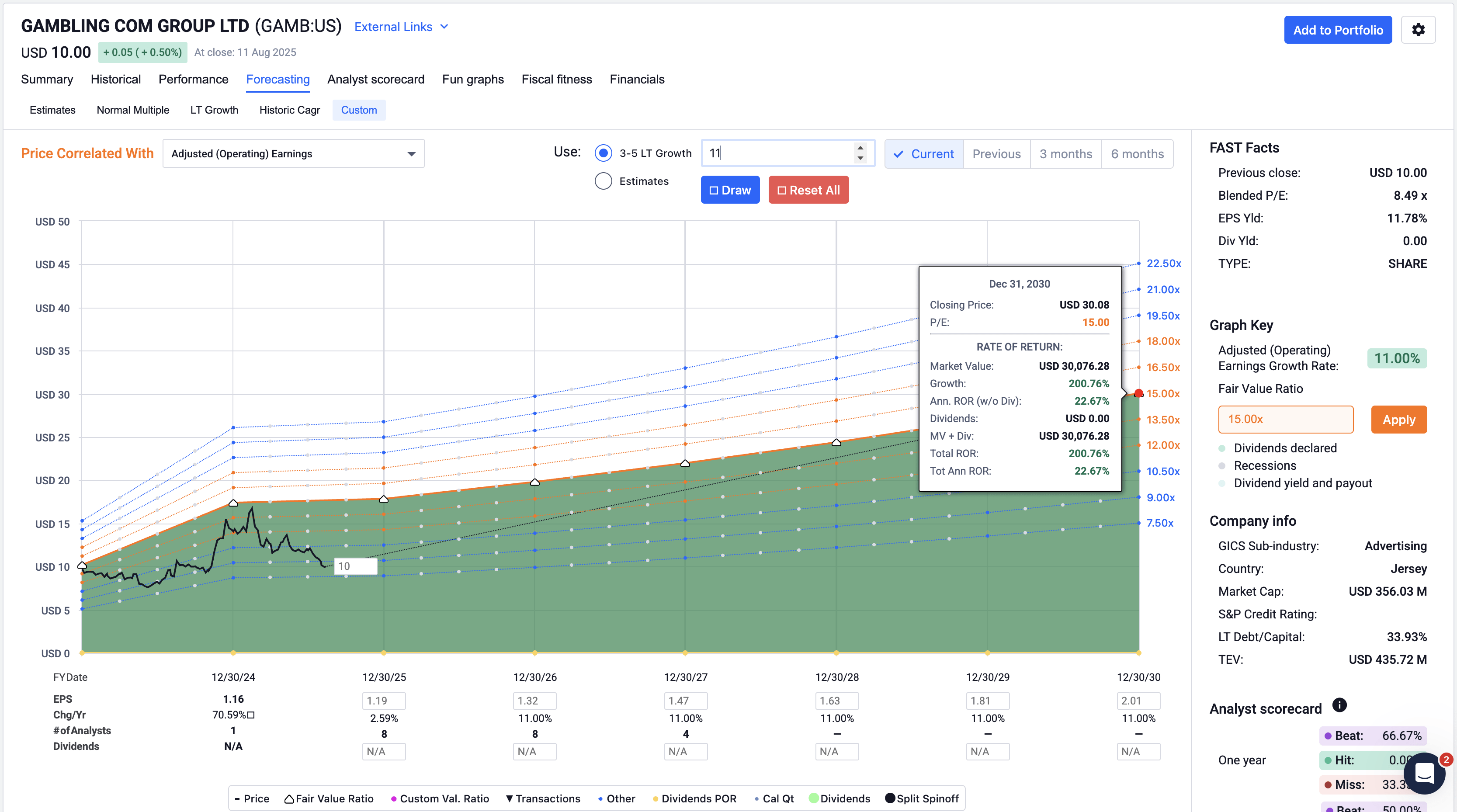Image resolution: width=1457 pixels, height=812 pixels.
Task: Click the 12/30/27 EPS field 1.47
Action: click(x=686, y=701)
